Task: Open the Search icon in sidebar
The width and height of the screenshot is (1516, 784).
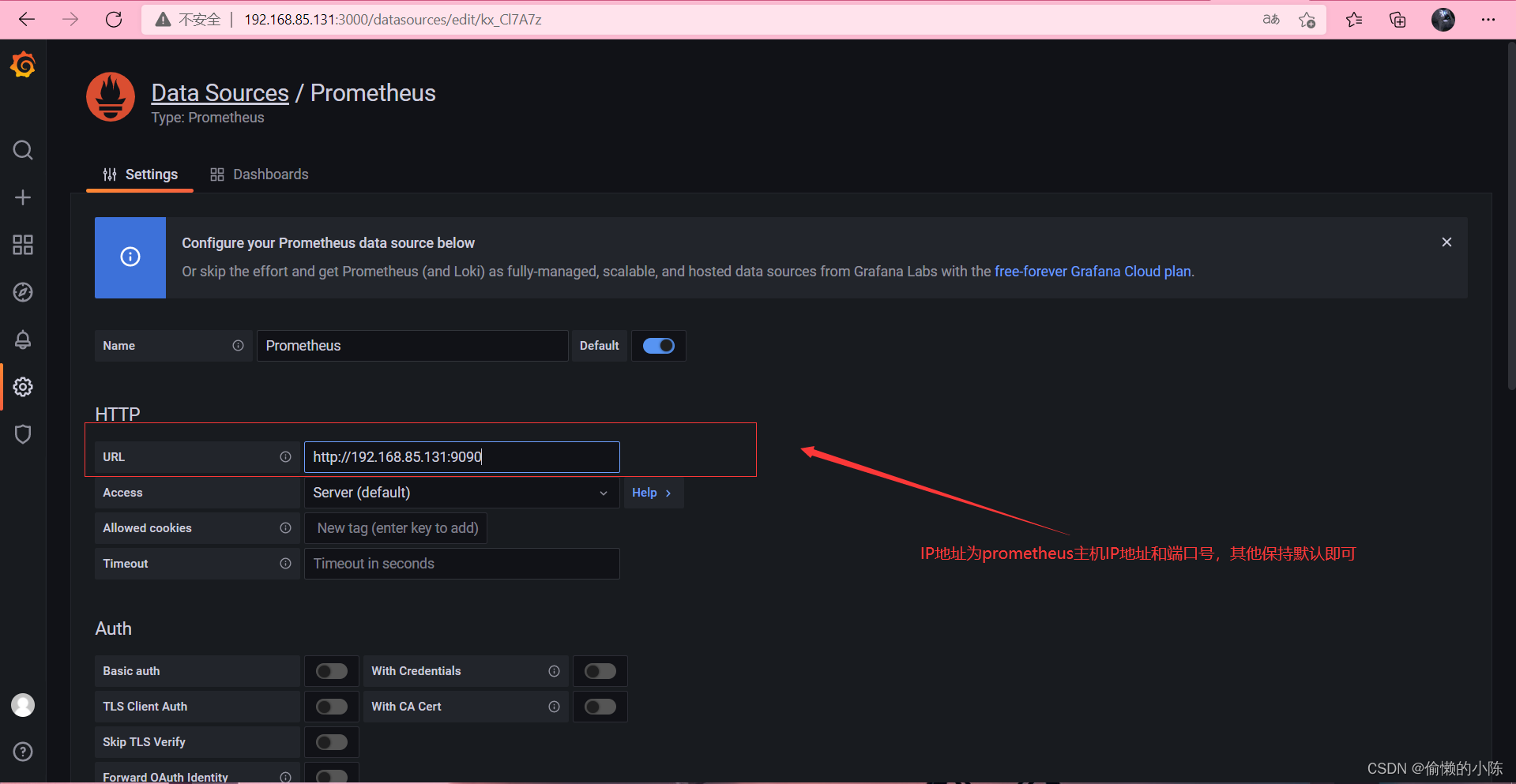Action: pyautogui.click(x=23, y=150)
